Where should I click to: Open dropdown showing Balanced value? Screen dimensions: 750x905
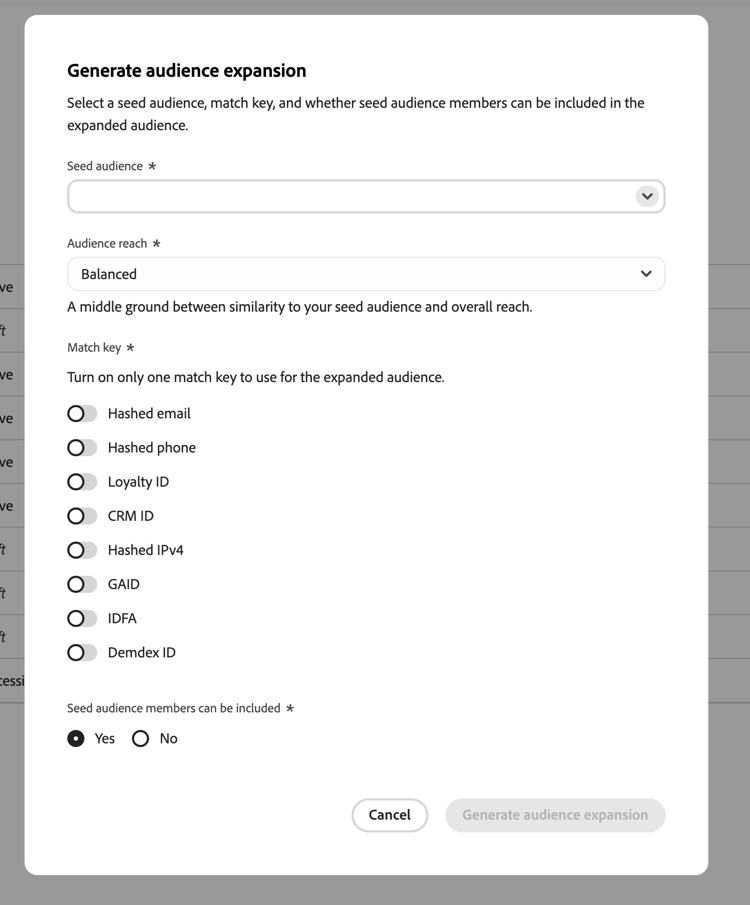pyautogui.click(x=366, y=274)
